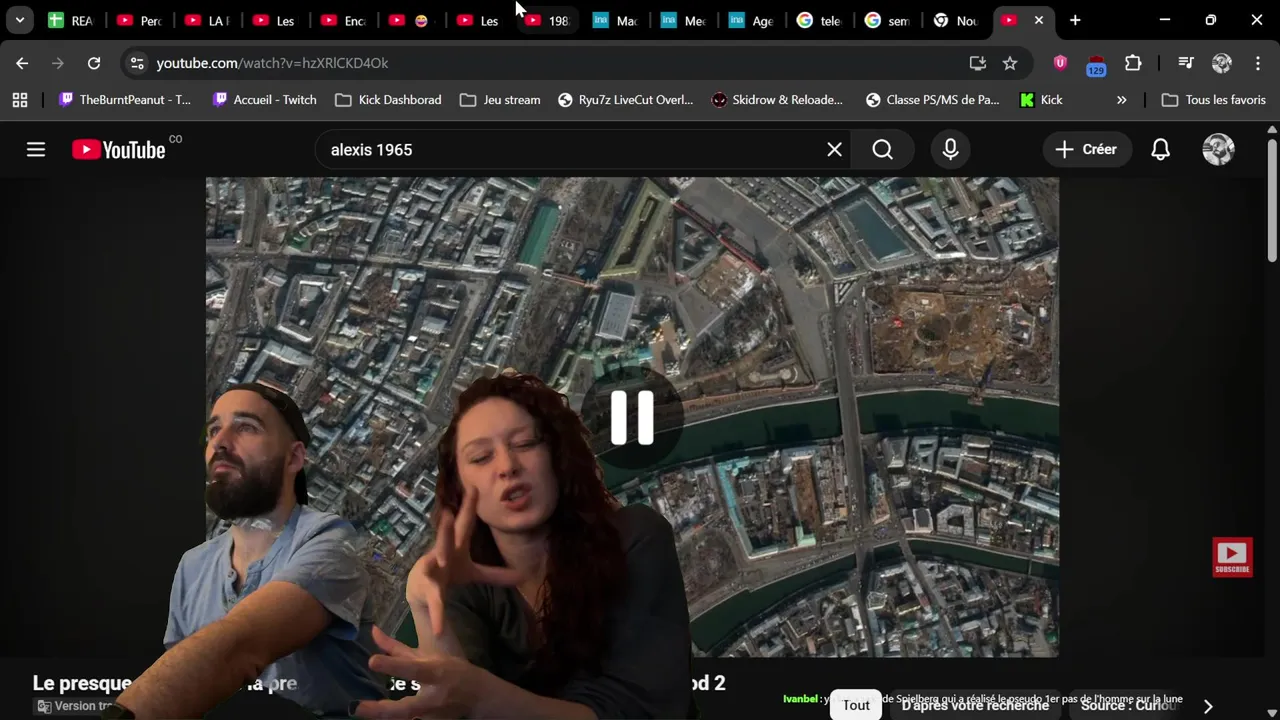The width and height of the screenshot is (1280, 720).
Task: Switch to the Nou ChatGPT tab
Action: 954,20
